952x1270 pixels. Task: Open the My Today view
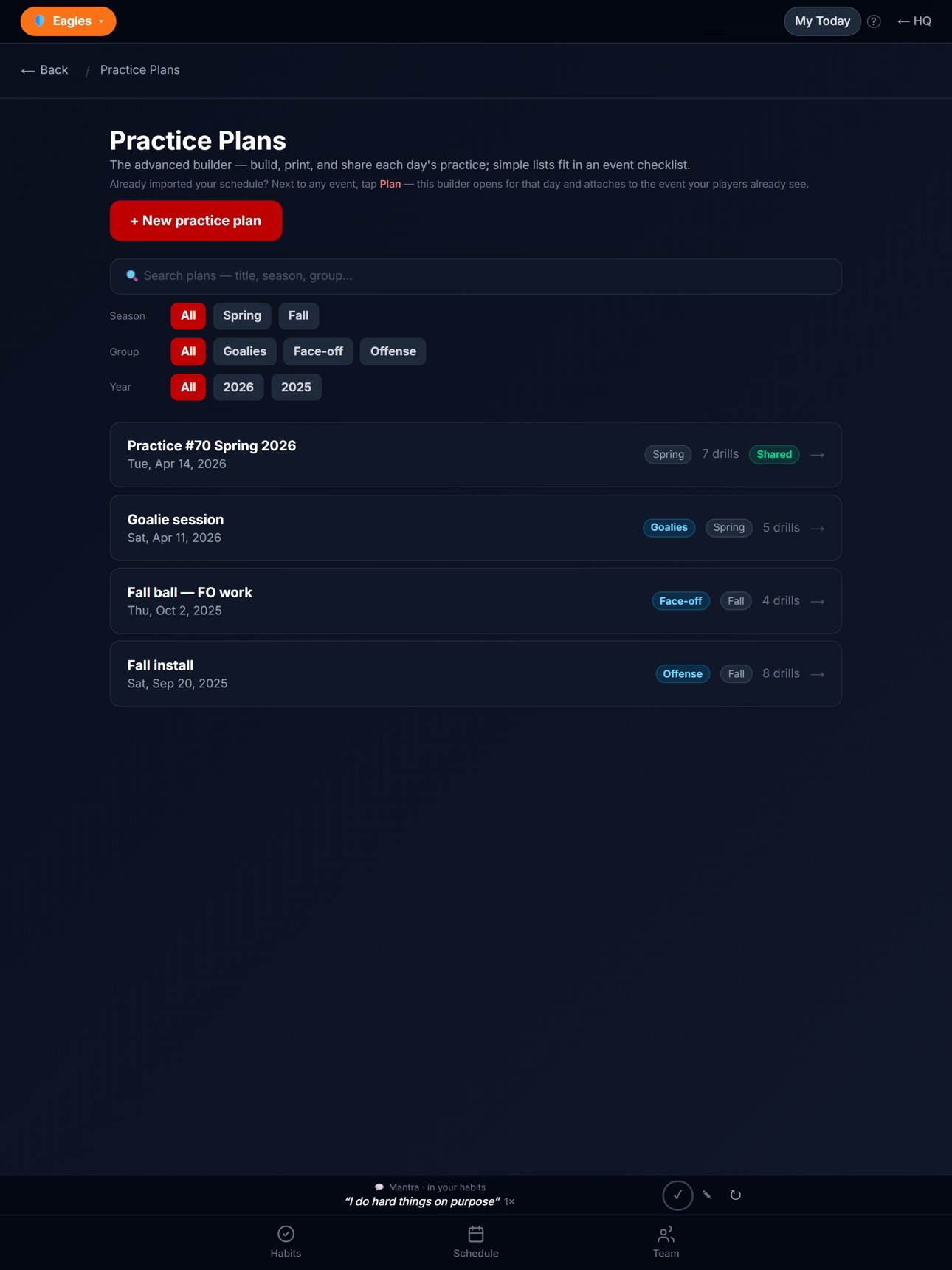822,21
